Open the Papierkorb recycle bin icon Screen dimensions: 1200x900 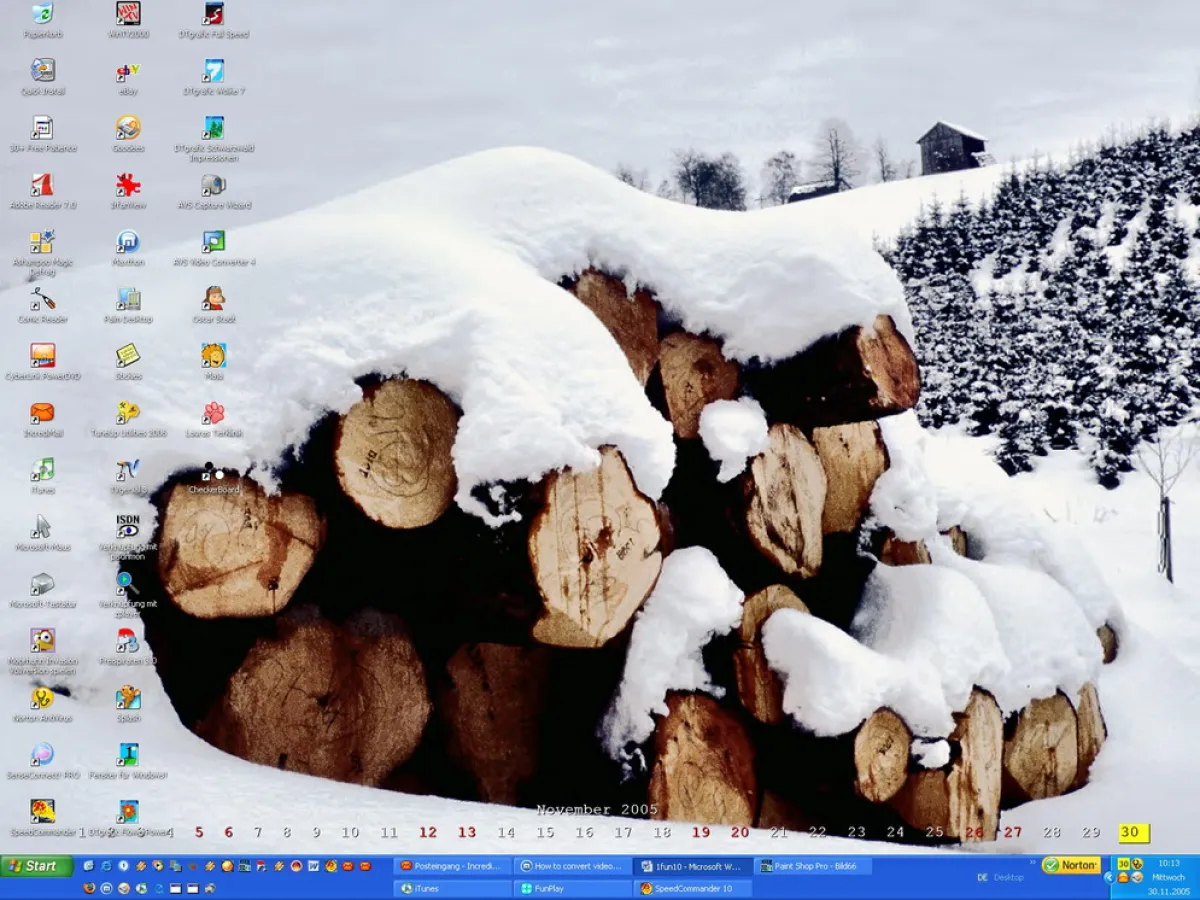pos(42,15)
